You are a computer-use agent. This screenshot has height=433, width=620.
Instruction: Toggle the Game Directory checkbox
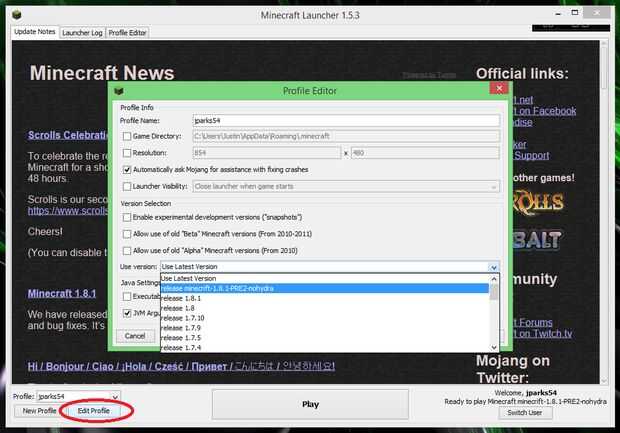(127, 136)
